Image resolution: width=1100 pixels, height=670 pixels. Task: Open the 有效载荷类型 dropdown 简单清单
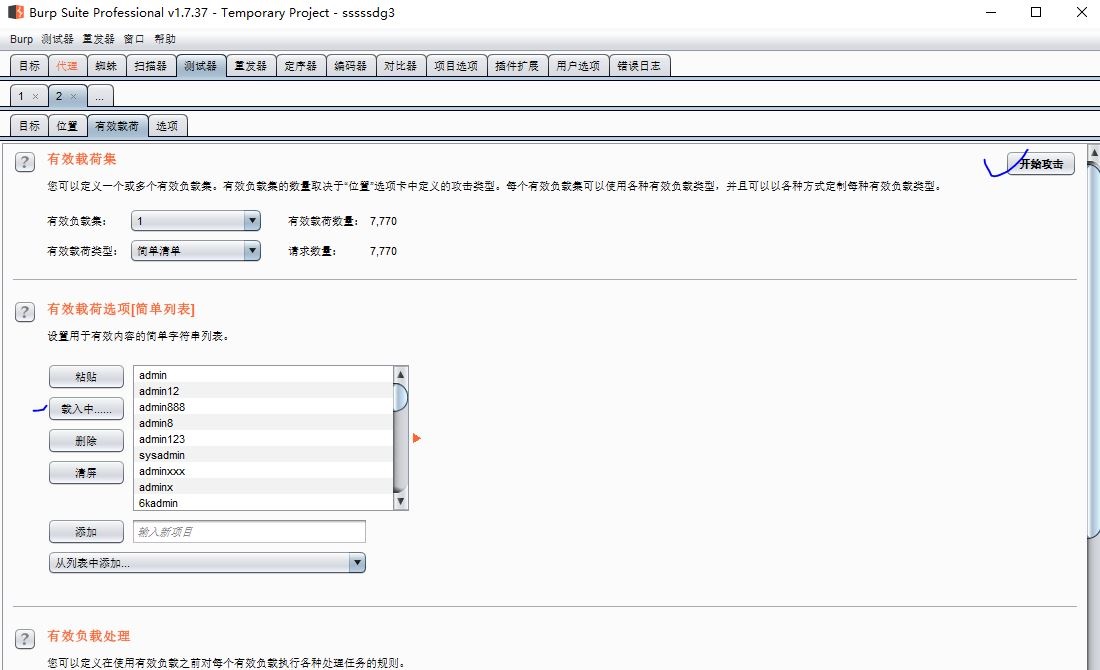[196, 250]
